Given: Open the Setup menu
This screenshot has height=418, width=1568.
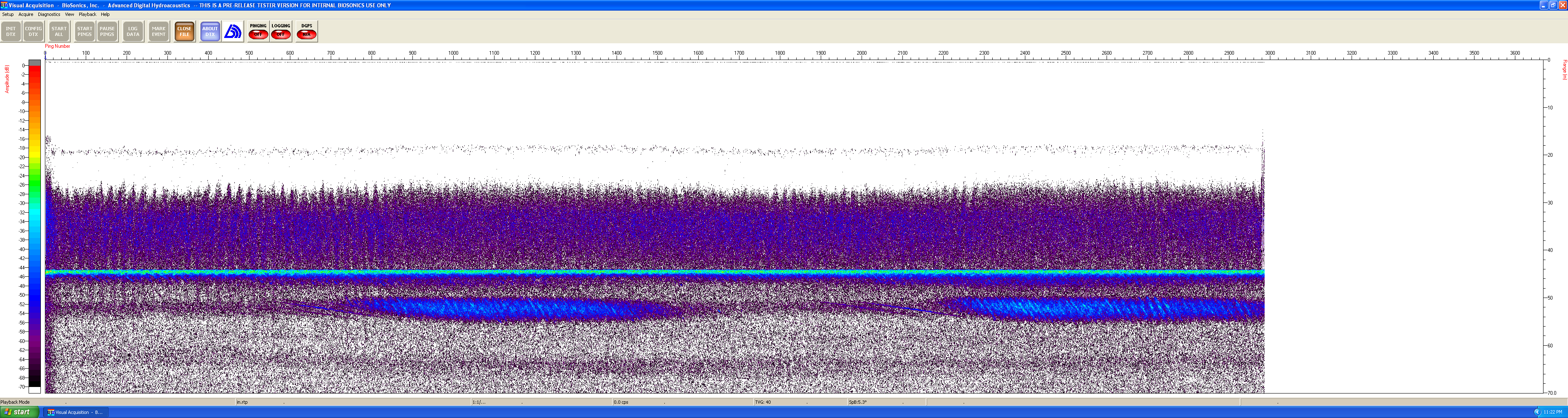Looking at the screenshot, I should (8, 14).
